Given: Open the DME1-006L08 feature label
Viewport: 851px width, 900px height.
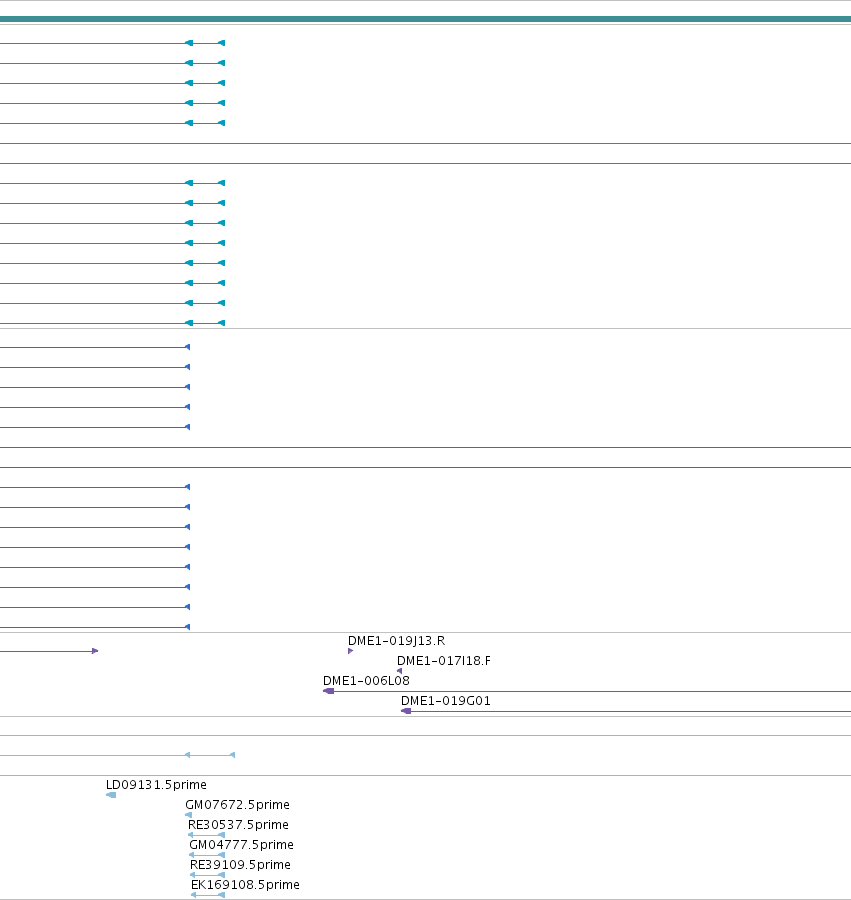Looking at the screenshot, I should point(366,681).
